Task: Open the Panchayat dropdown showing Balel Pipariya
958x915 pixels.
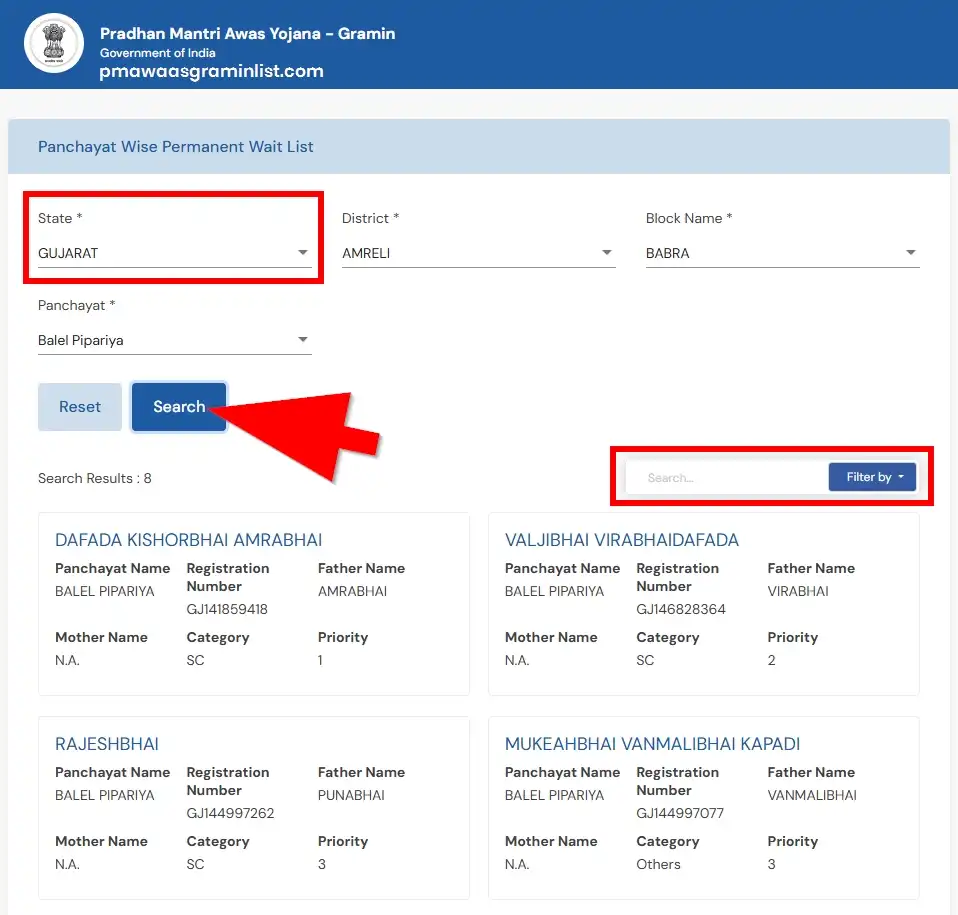Action: 174,340
